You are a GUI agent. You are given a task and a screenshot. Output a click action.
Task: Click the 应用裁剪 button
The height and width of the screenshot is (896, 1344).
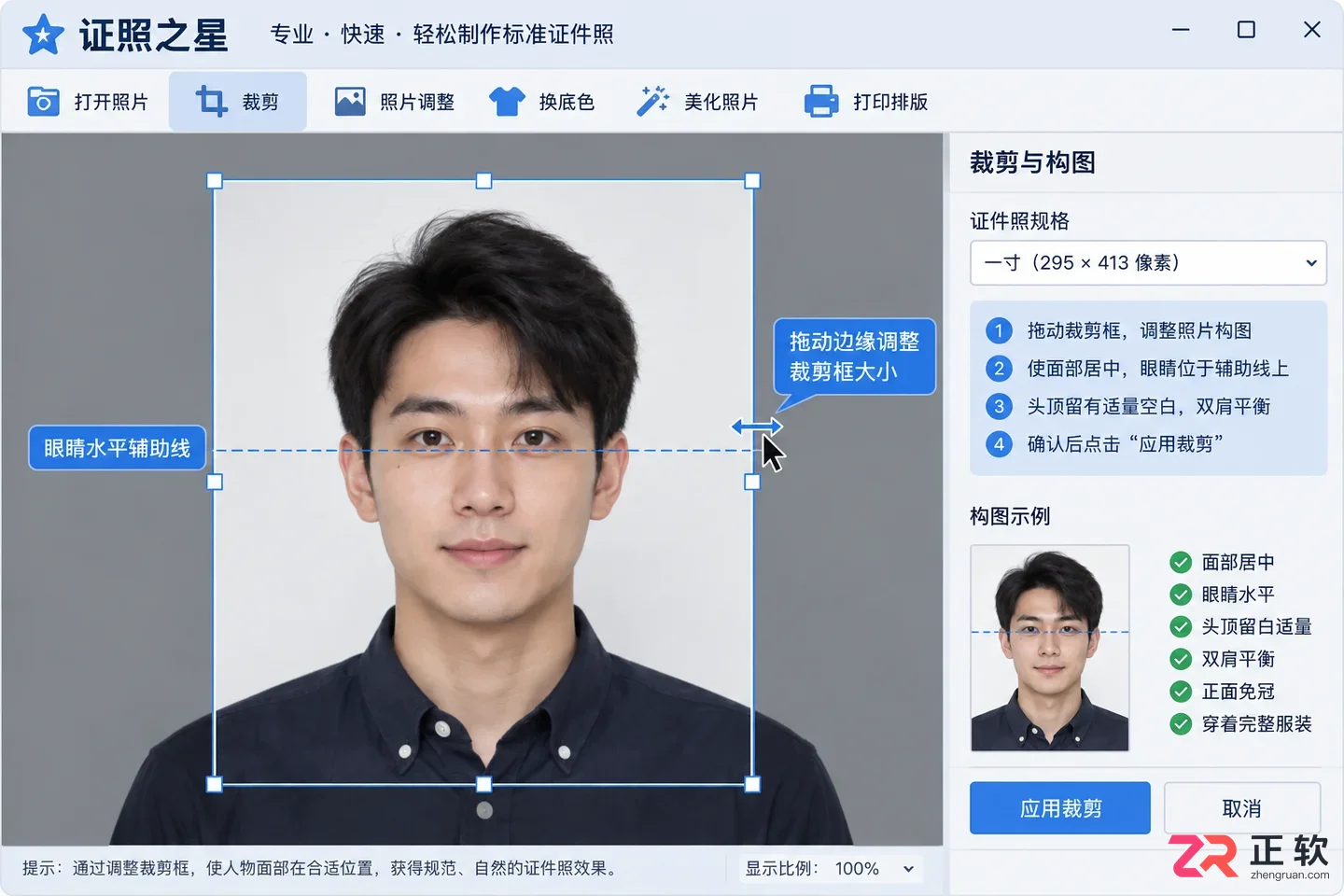click(x=1060, y=807)
